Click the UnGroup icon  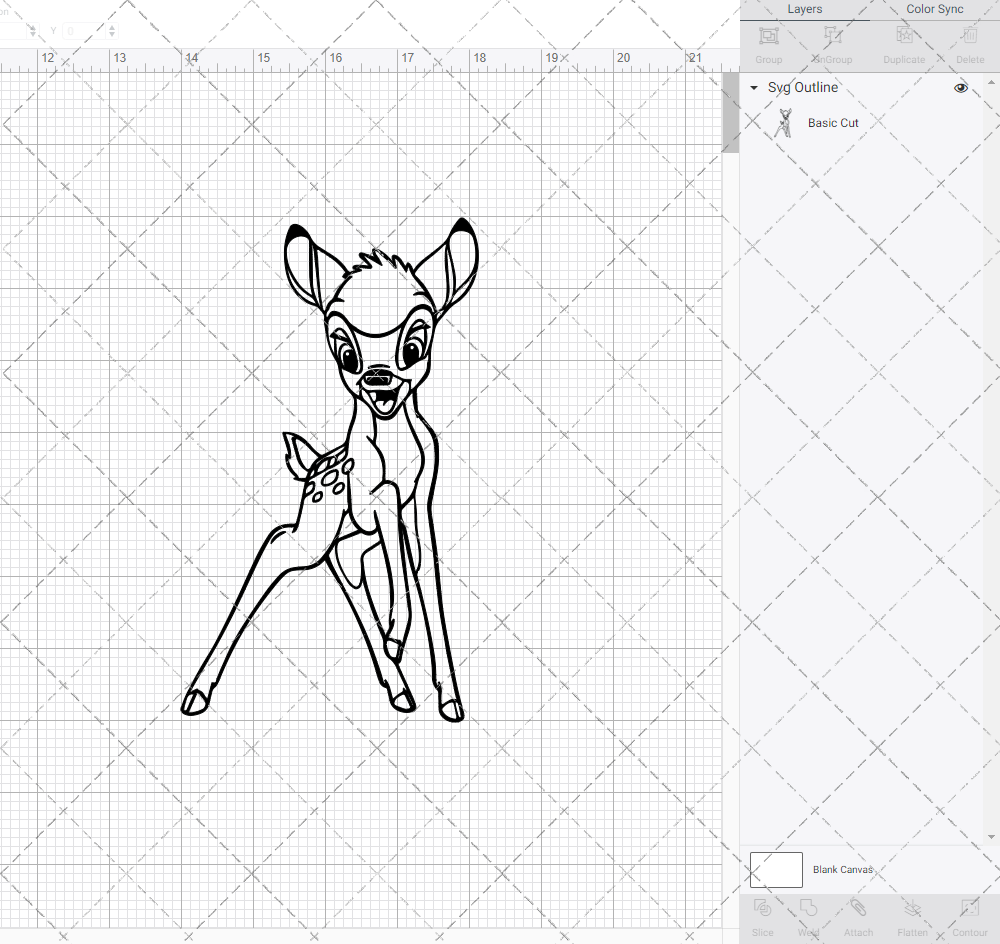[x=832, y=36]
